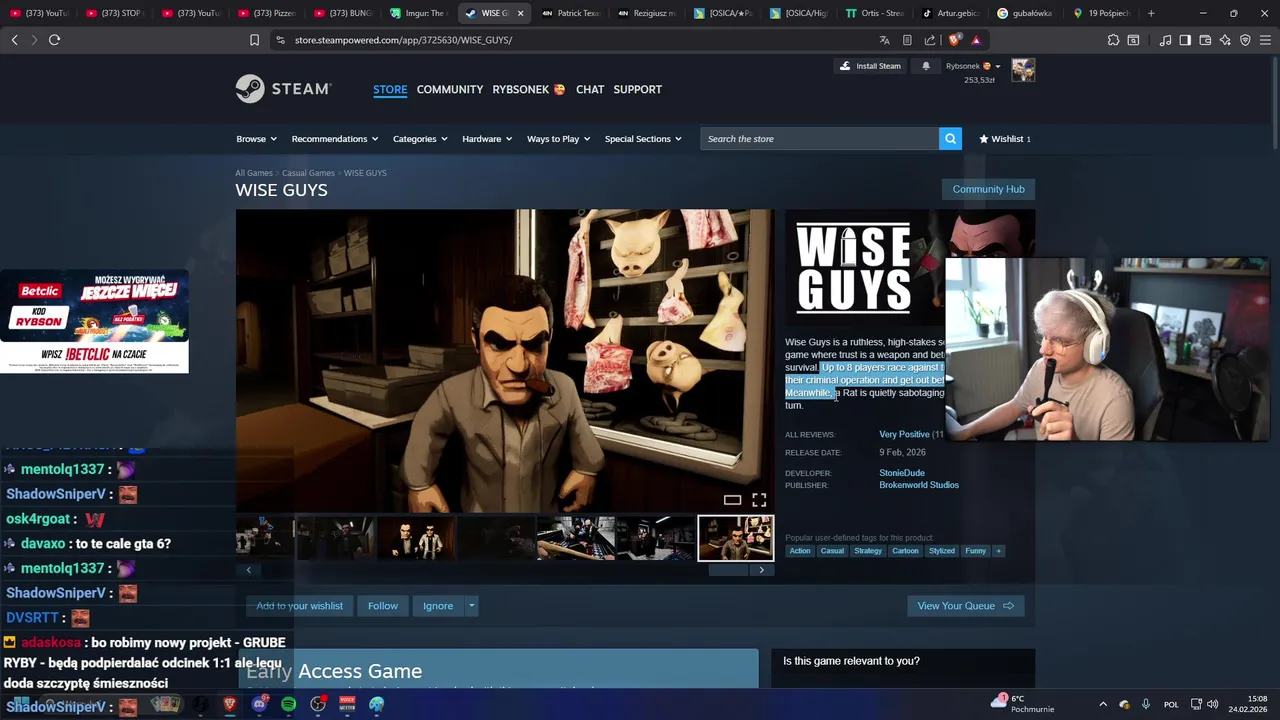Image resolution: width=1280 pixels, height=720 pixels.
Task: Open the RYBSONEK profile menu
Action: [x=529, y=90]
